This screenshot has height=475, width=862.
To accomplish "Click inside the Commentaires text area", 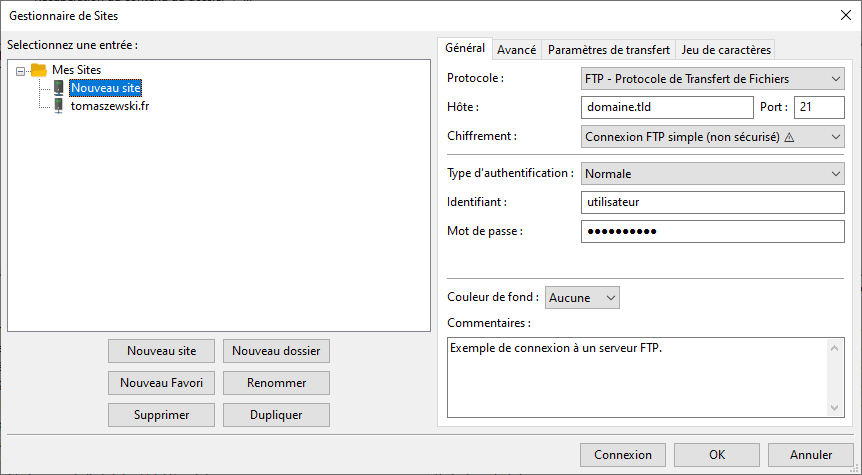I will (638, 378).
